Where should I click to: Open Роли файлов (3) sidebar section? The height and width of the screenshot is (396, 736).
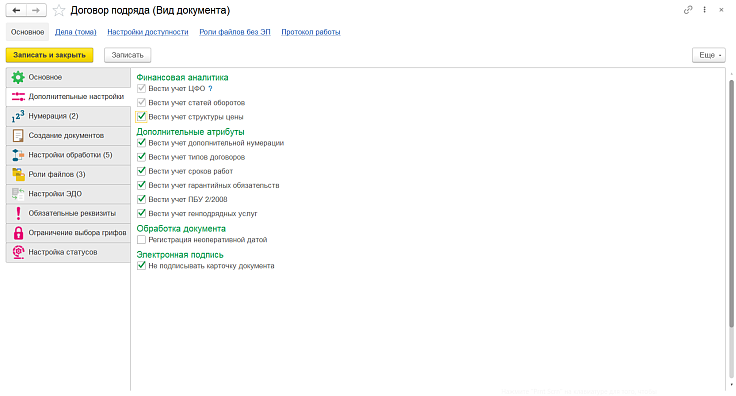pyautogui.click(x=68, y=175)
